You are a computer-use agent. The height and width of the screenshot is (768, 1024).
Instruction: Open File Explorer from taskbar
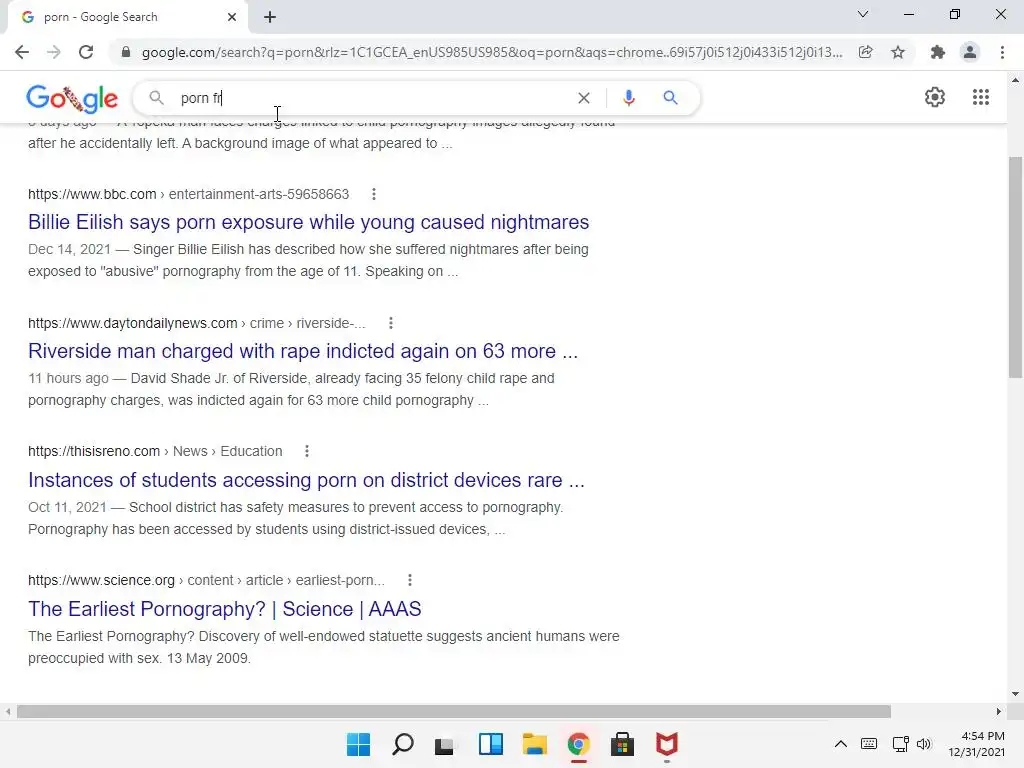coord(534,744)
